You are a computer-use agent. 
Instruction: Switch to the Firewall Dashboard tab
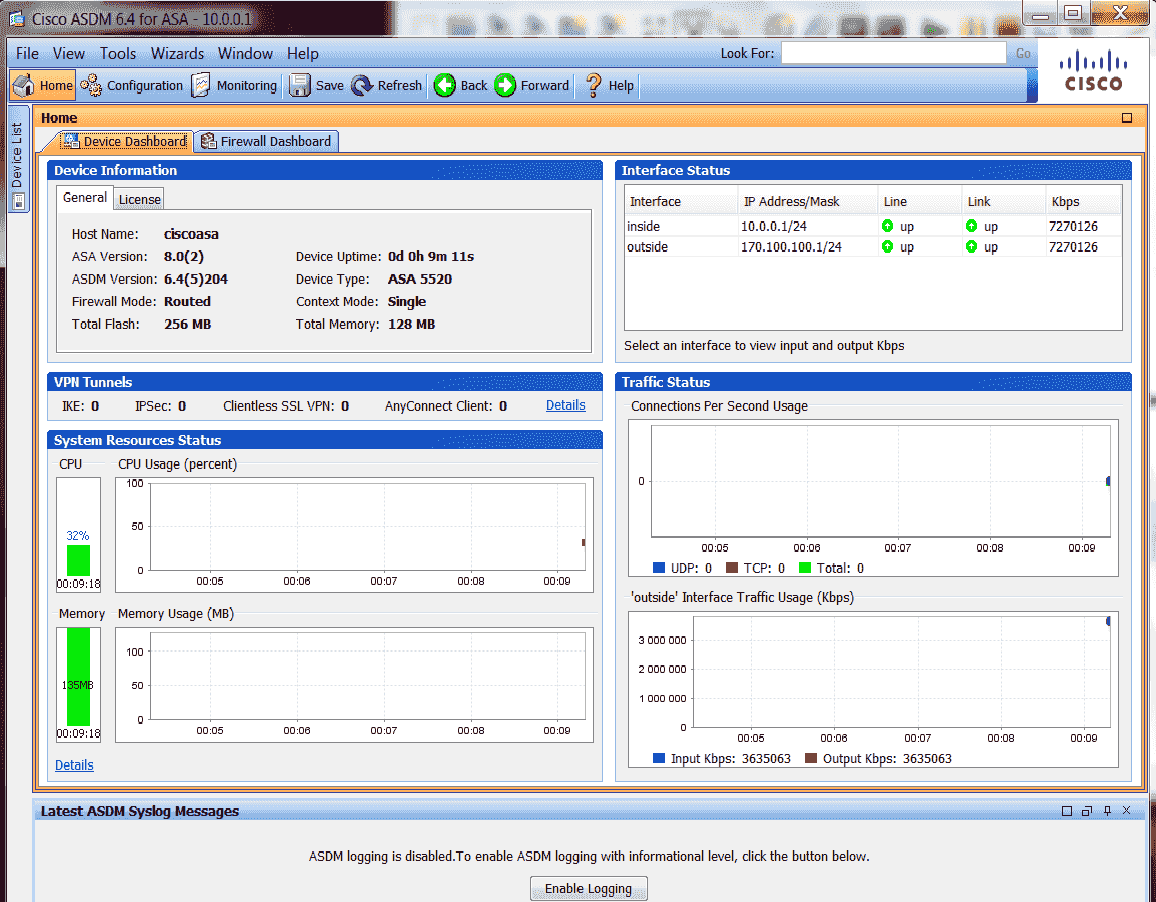pyautogui.click(x=266, y=141)
